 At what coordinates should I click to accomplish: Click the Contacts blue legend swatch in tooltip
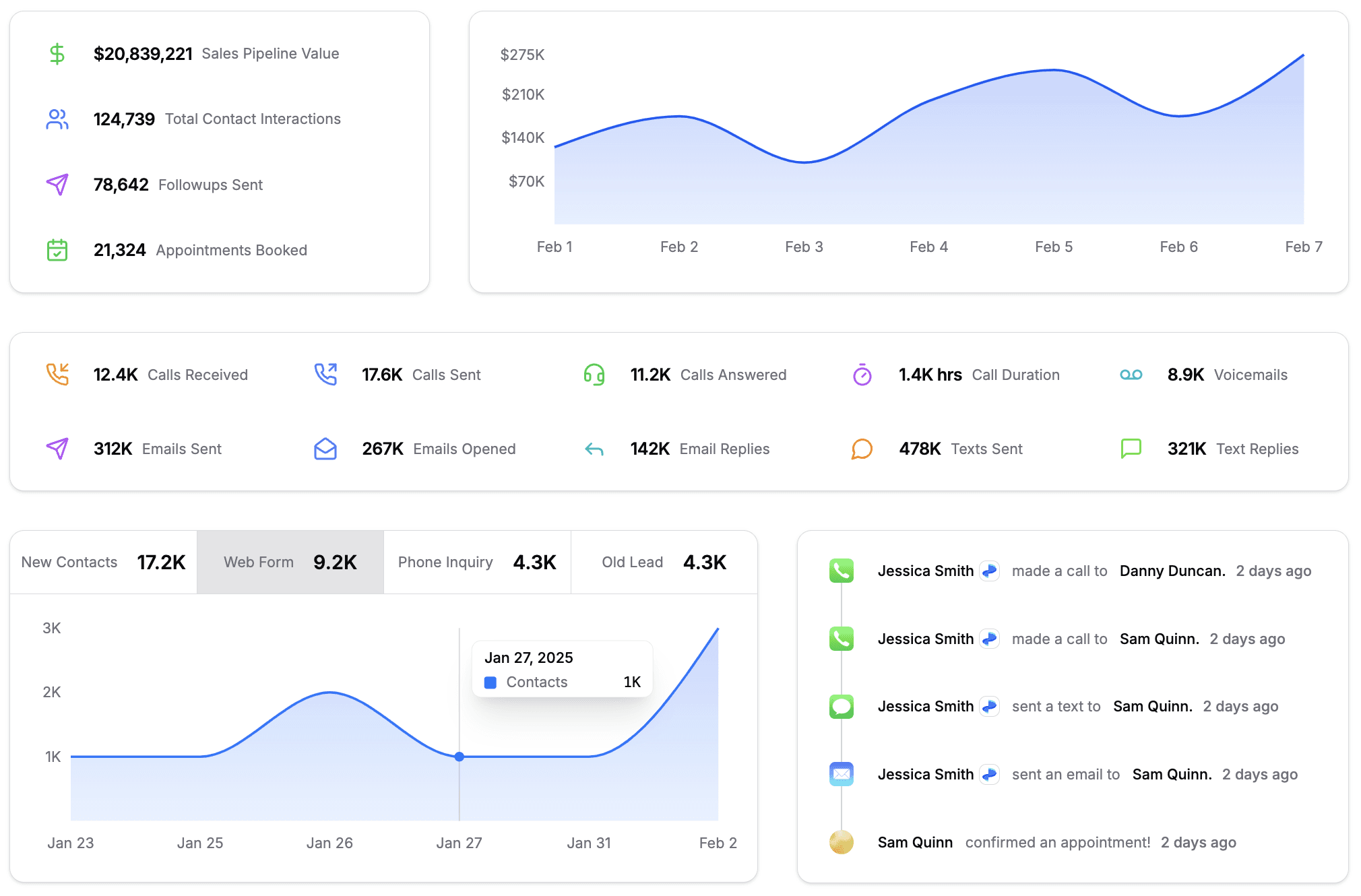[490, 682]
